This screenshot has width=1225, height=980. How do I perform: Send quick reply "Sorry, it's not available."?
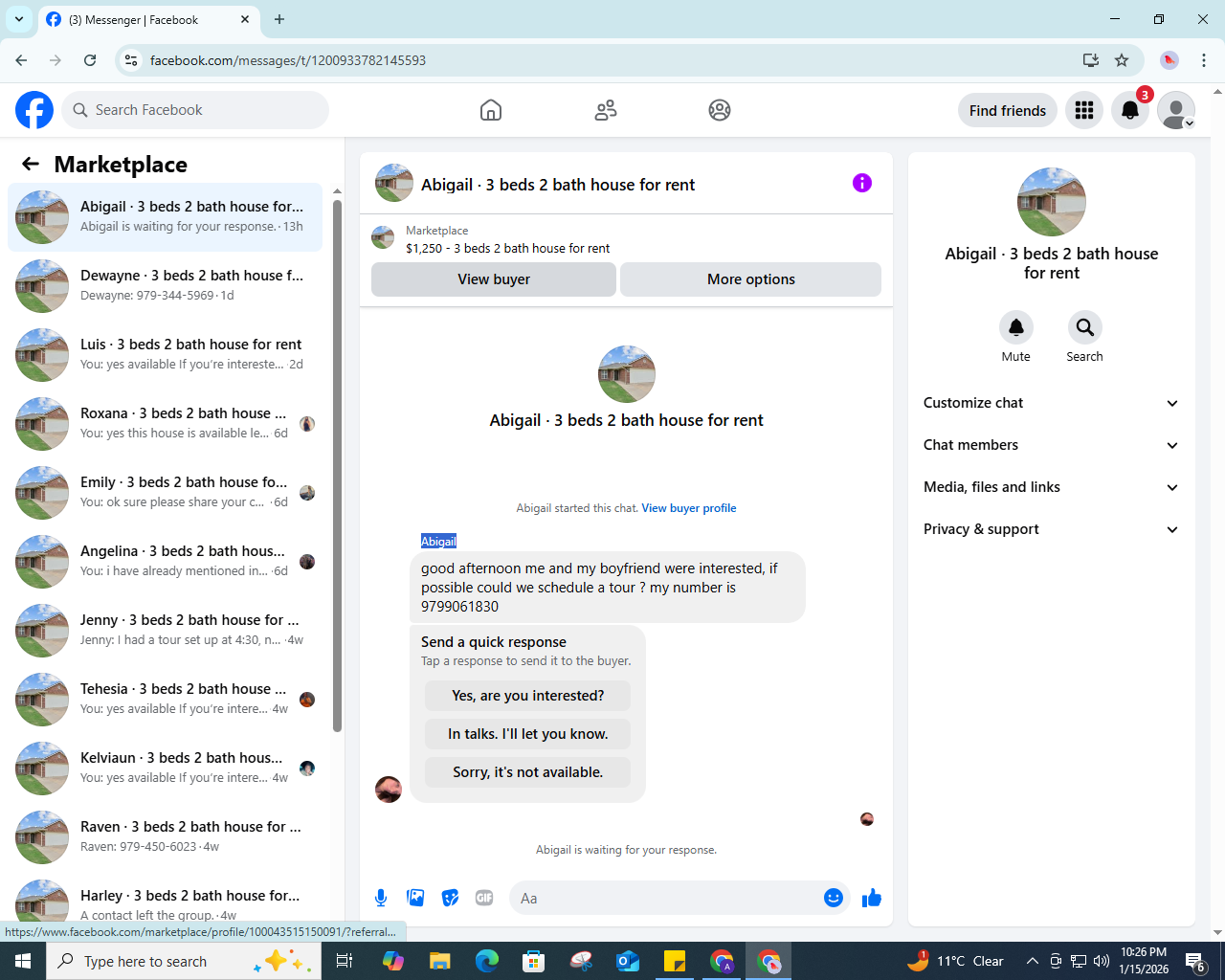click(x=528, y=772)
